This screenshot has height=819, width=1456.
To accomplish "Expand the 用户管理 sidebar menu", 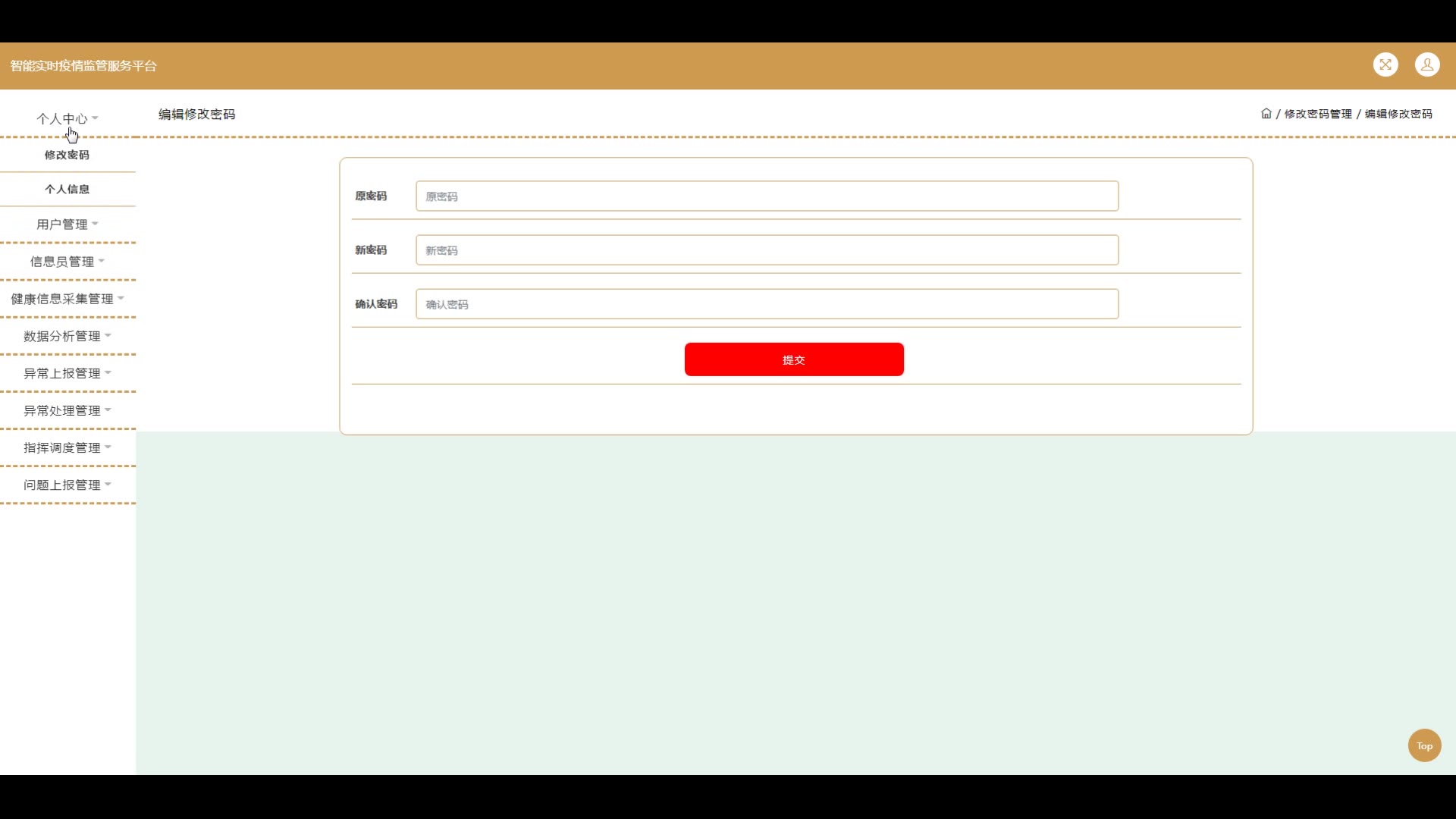I will 67,224.
